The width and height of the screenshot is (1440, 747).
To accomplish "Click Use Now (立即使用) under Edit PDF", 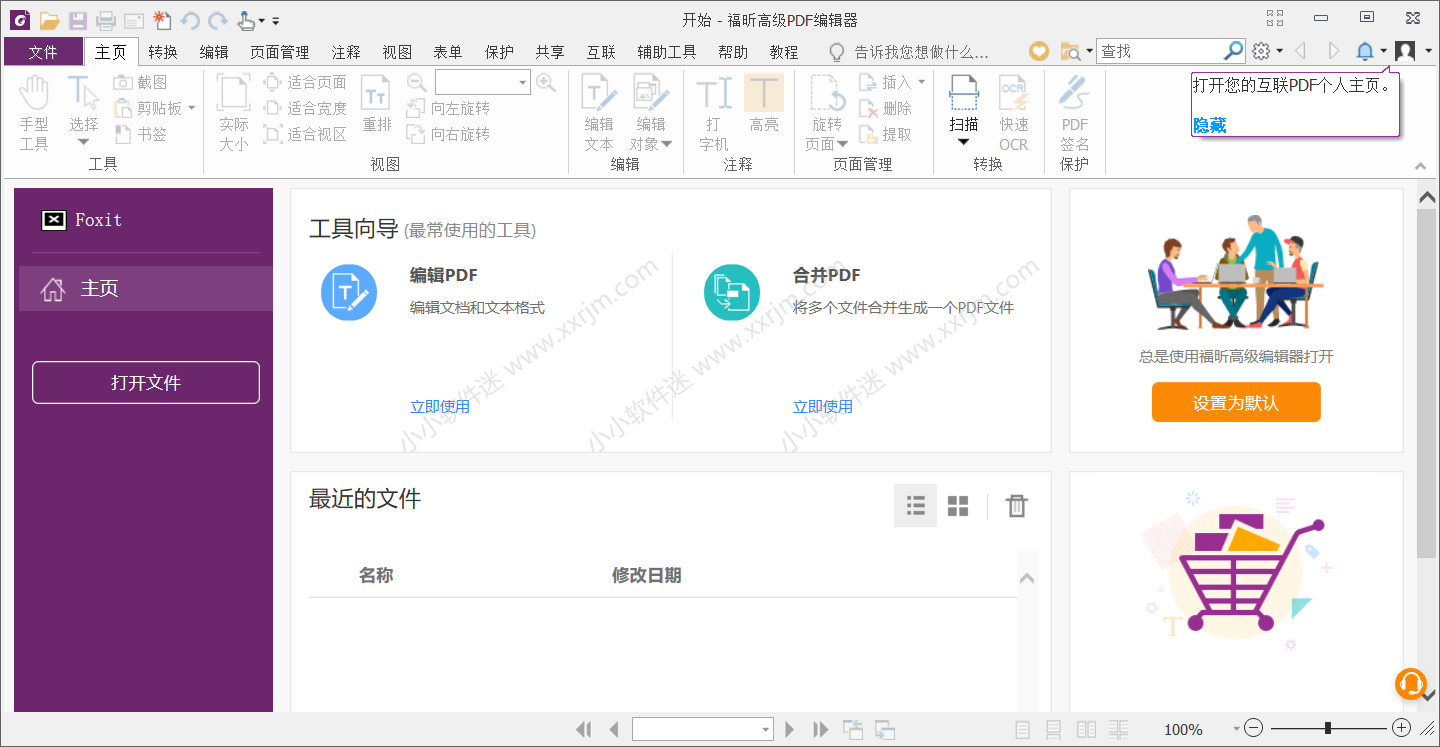I will [x=440, y=407].
